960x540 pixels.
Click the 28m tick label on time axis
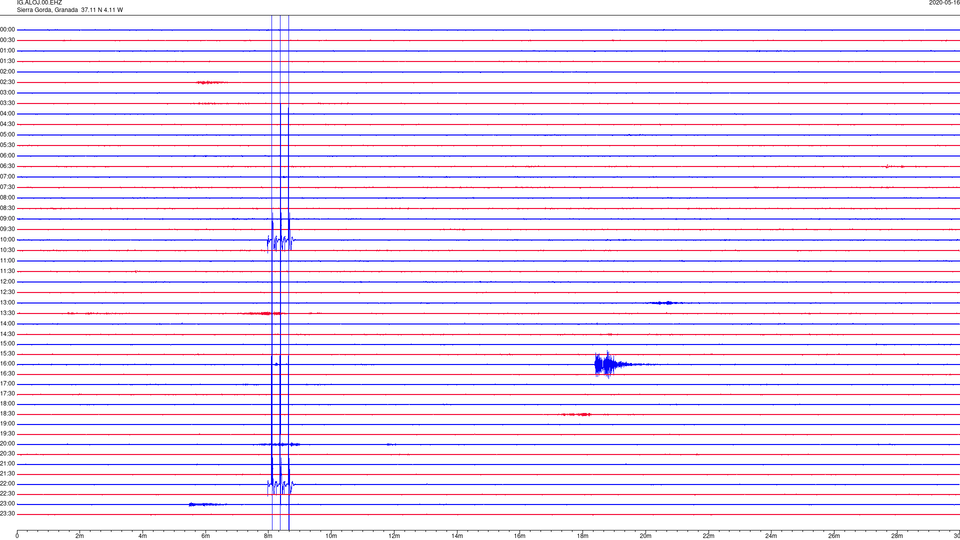898,536
